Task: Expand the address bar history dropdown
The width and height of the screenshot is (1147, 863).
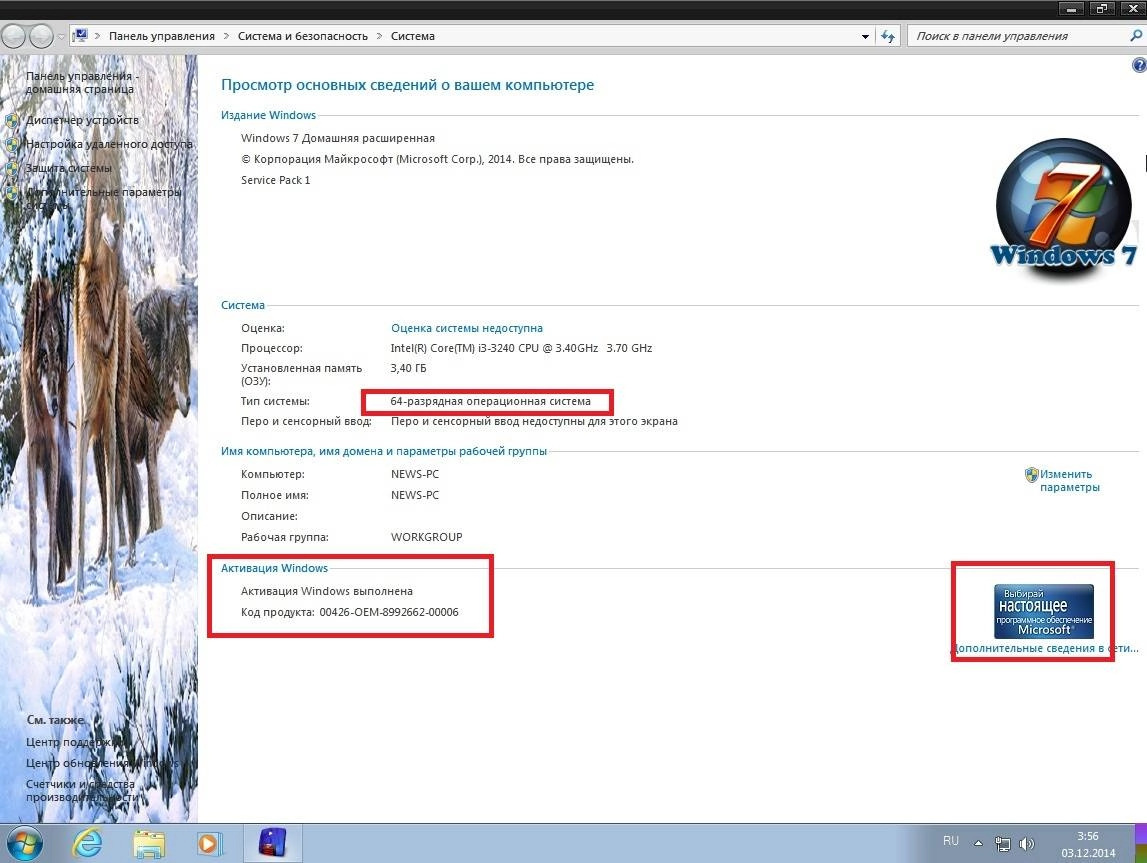Action: (x=865, y=36)
